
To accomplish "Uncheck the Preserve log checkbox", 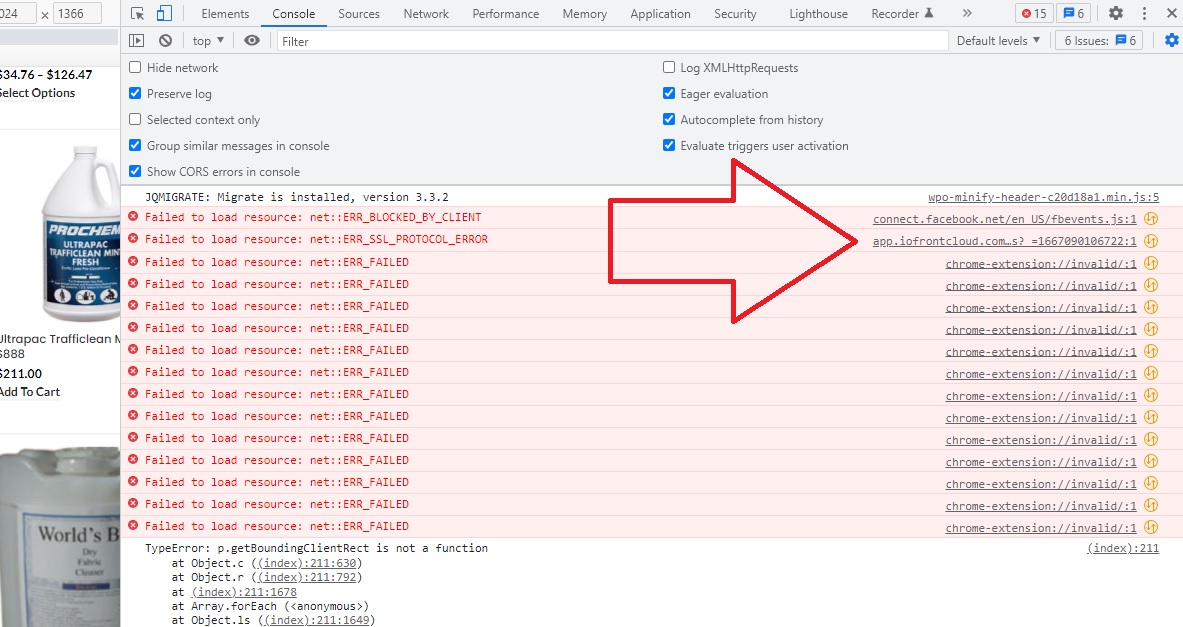I will [135, 94].
